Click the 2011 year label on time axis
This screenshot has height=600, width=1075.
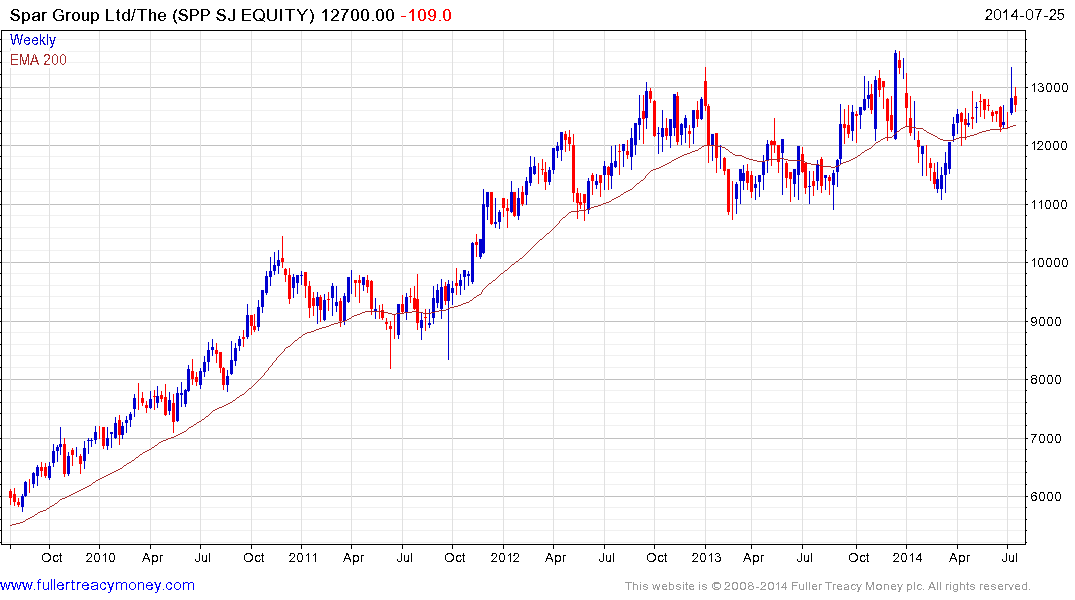point(302,557)
